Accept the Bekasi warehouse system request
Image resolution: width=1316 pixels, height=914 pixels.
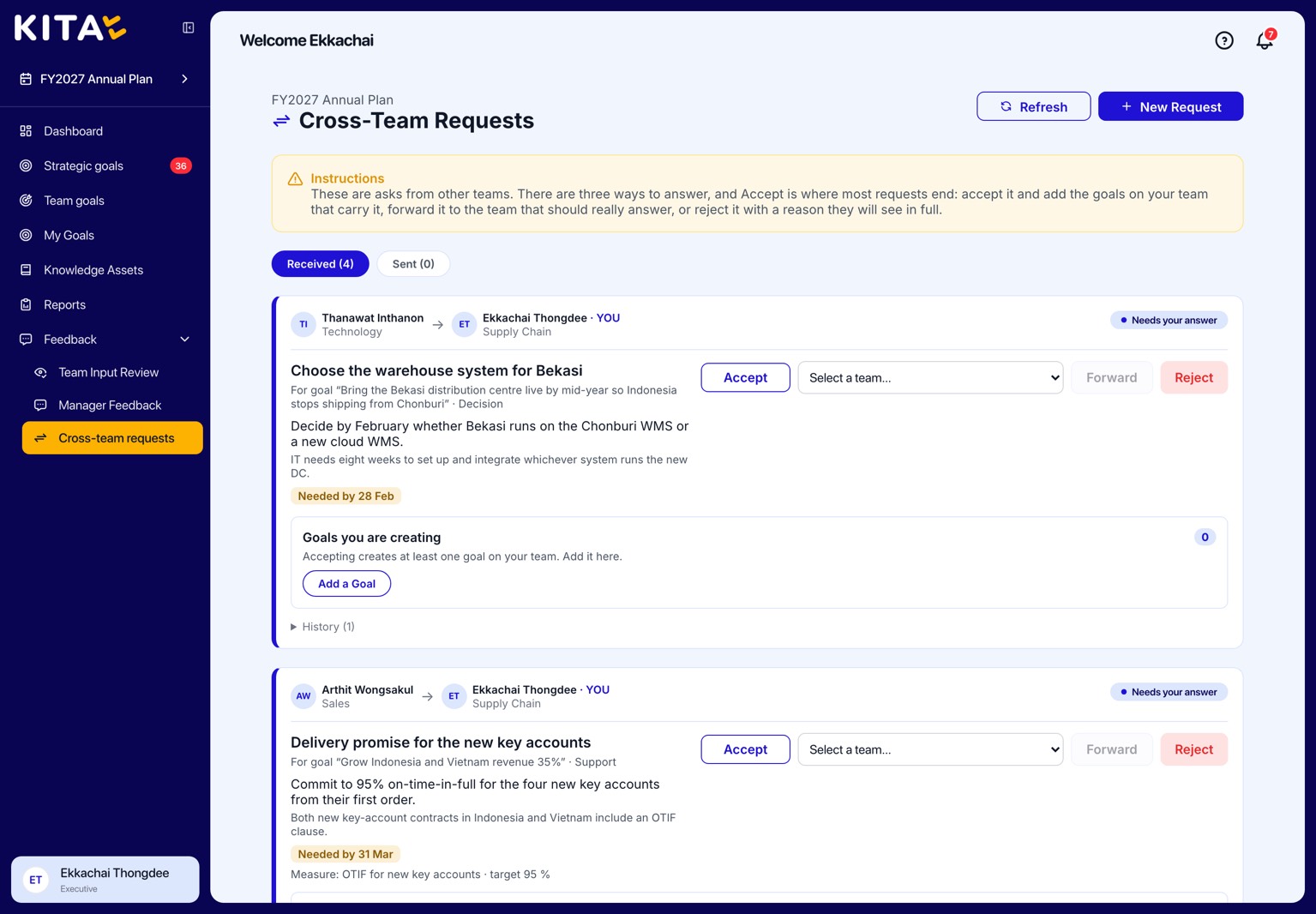(745, 377)
